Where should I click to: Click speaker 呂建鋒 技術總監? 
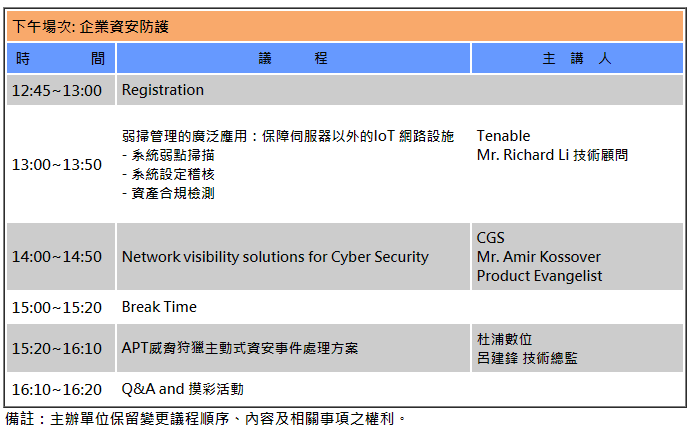point(527,358)
